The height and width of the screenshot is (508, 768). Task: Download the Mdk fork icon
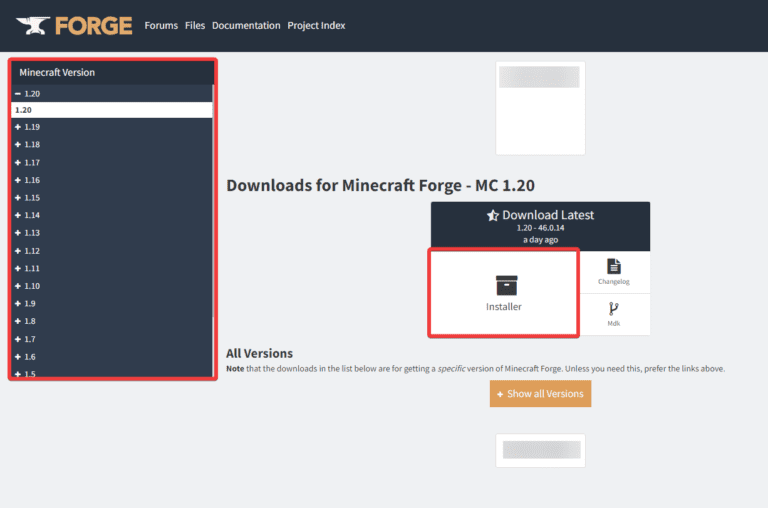613,309
